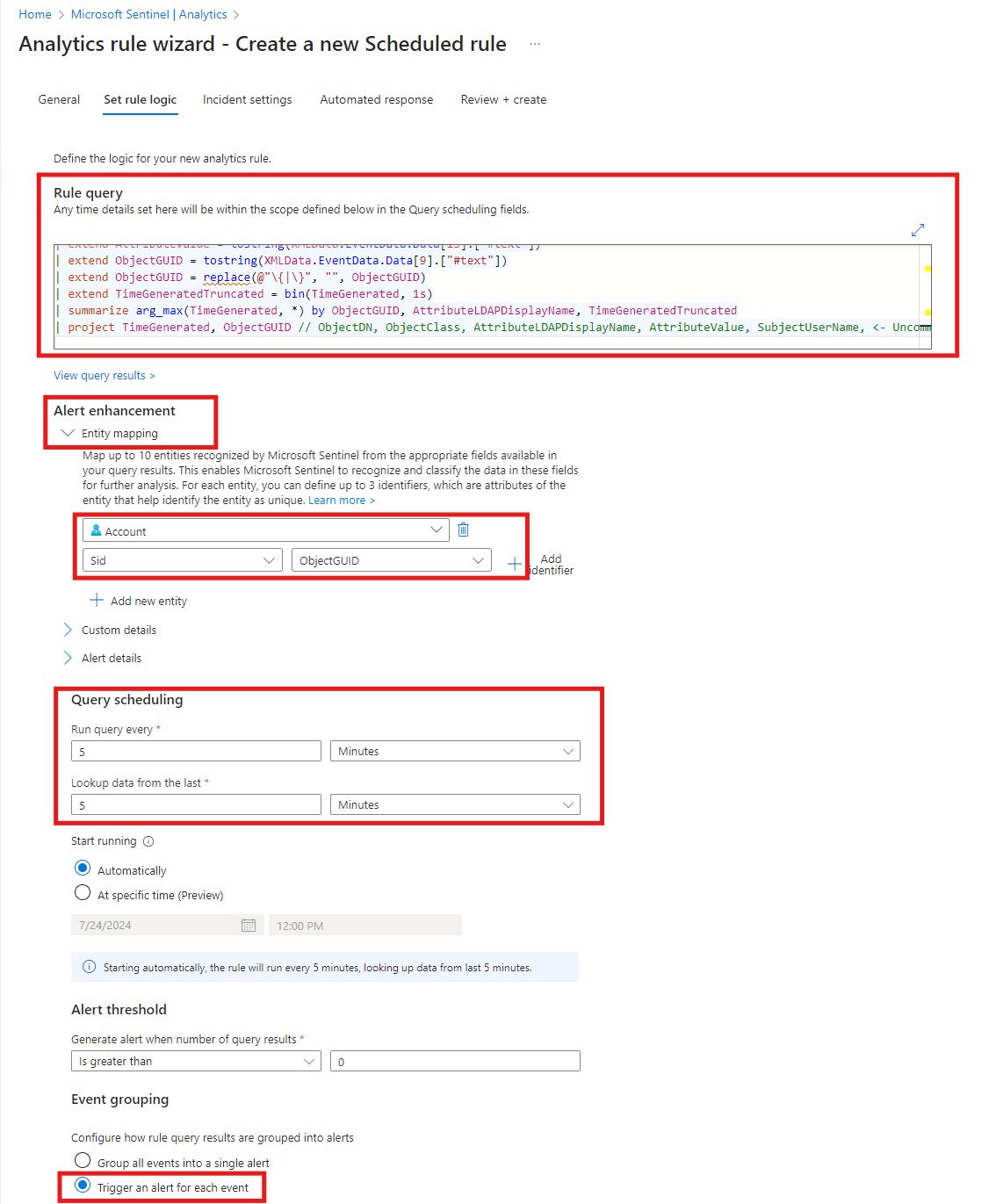Expand the rule query editor to full screen

tap(918, 230)
